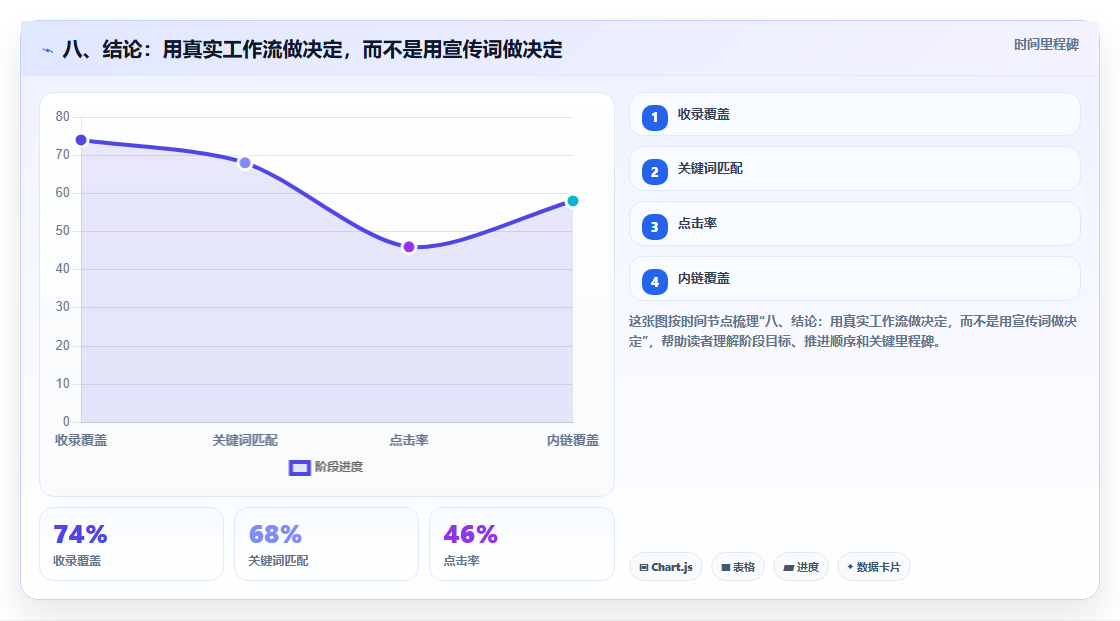Click the lightning icon beside the title
Viewport: 1120px width, 621px height.
tap(47, 51)
